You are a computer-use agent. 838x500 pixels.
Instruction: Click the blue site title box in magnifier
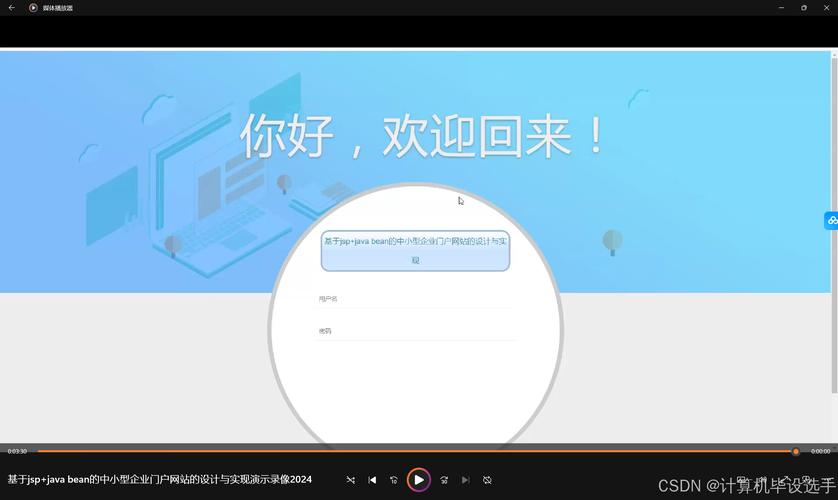(x=415, y=251)
